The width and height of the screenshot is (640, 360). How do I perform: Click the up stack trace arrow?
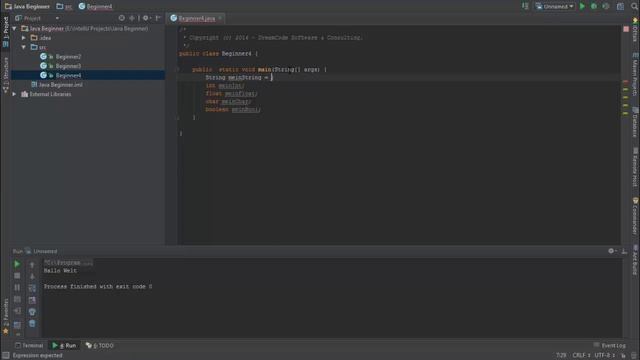click(x=32, y=265)
